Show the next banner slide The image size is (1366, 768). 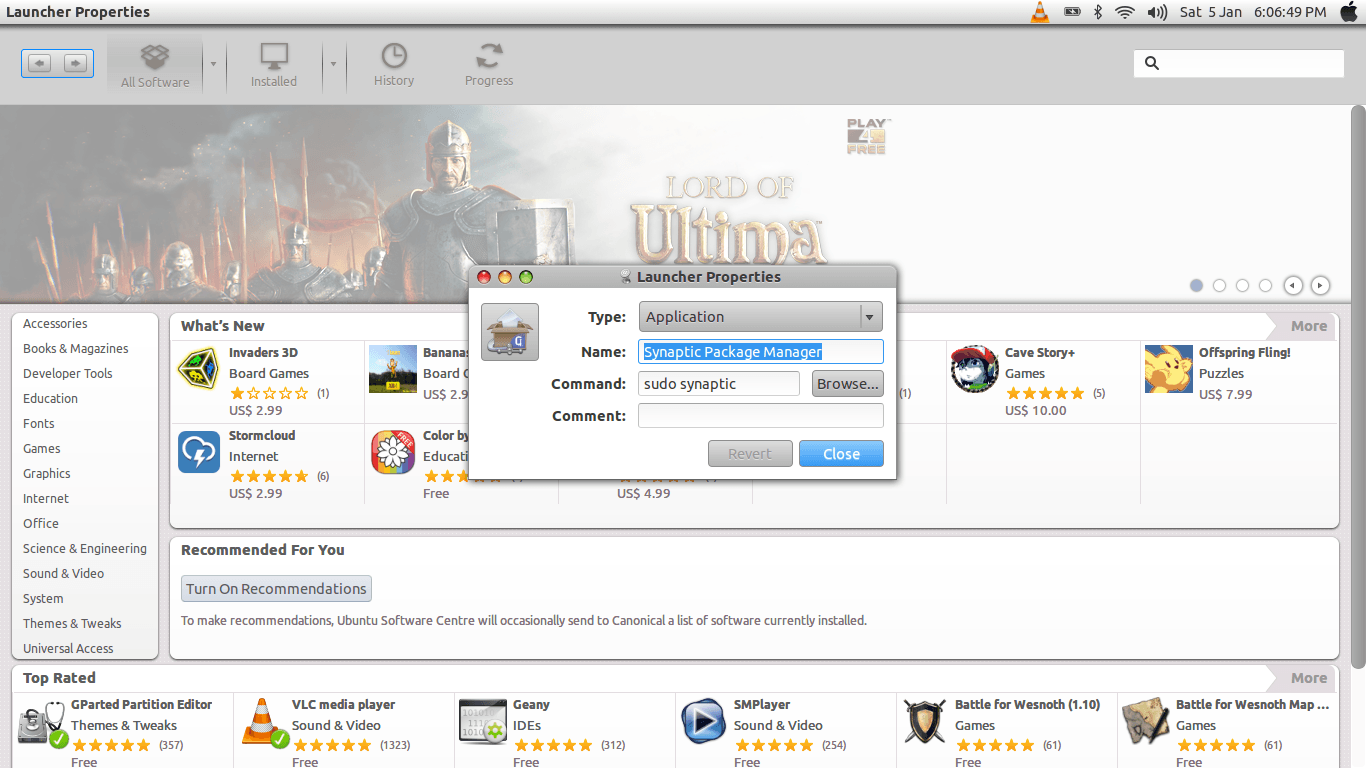(x=1320, y=285)
